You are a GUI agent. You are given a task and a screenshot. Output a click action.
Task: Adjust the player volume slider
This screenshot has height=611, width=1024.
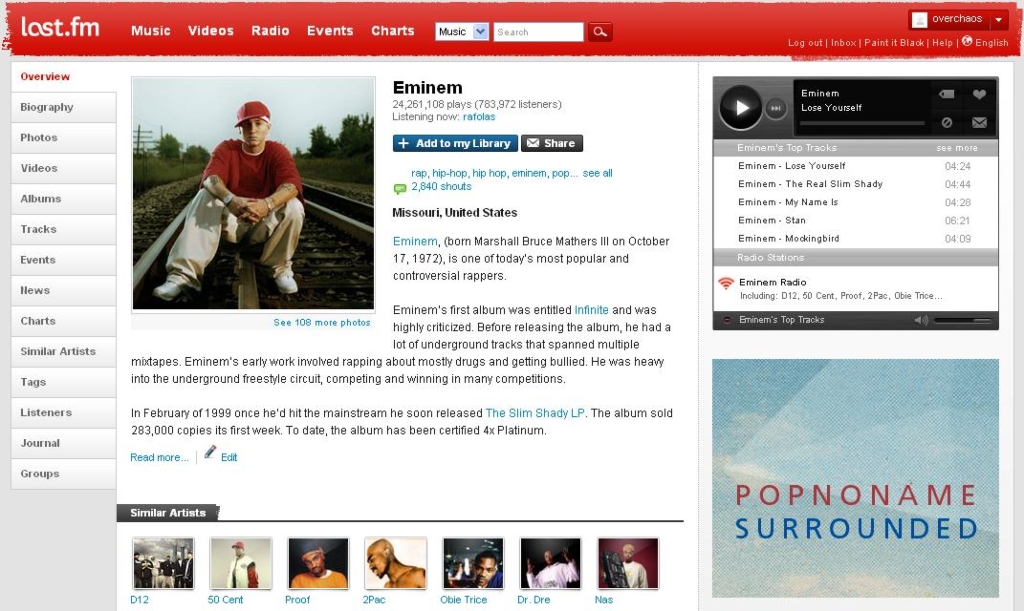click(x=963, y=321)
